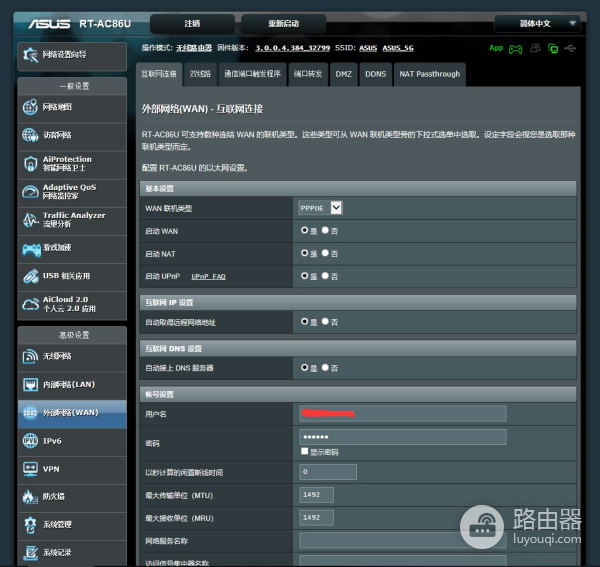
Task: Set Enable WAN to No (否)
Action: point(325,230)
